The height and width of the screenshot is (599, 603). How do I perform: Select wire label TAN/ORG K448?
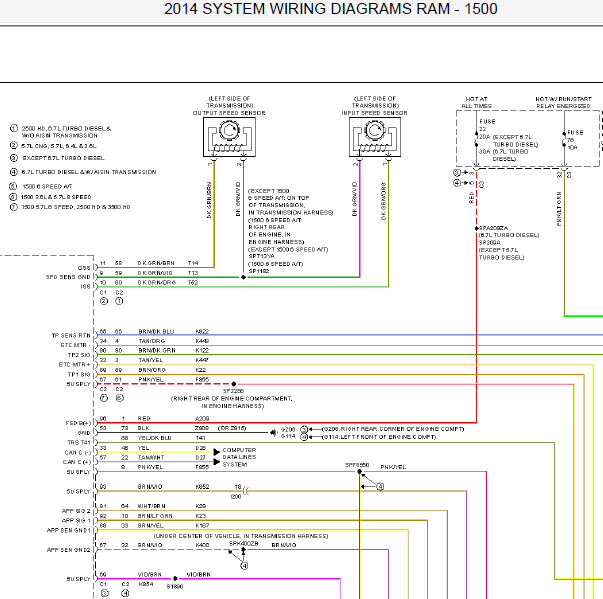[x=173, y=341]
